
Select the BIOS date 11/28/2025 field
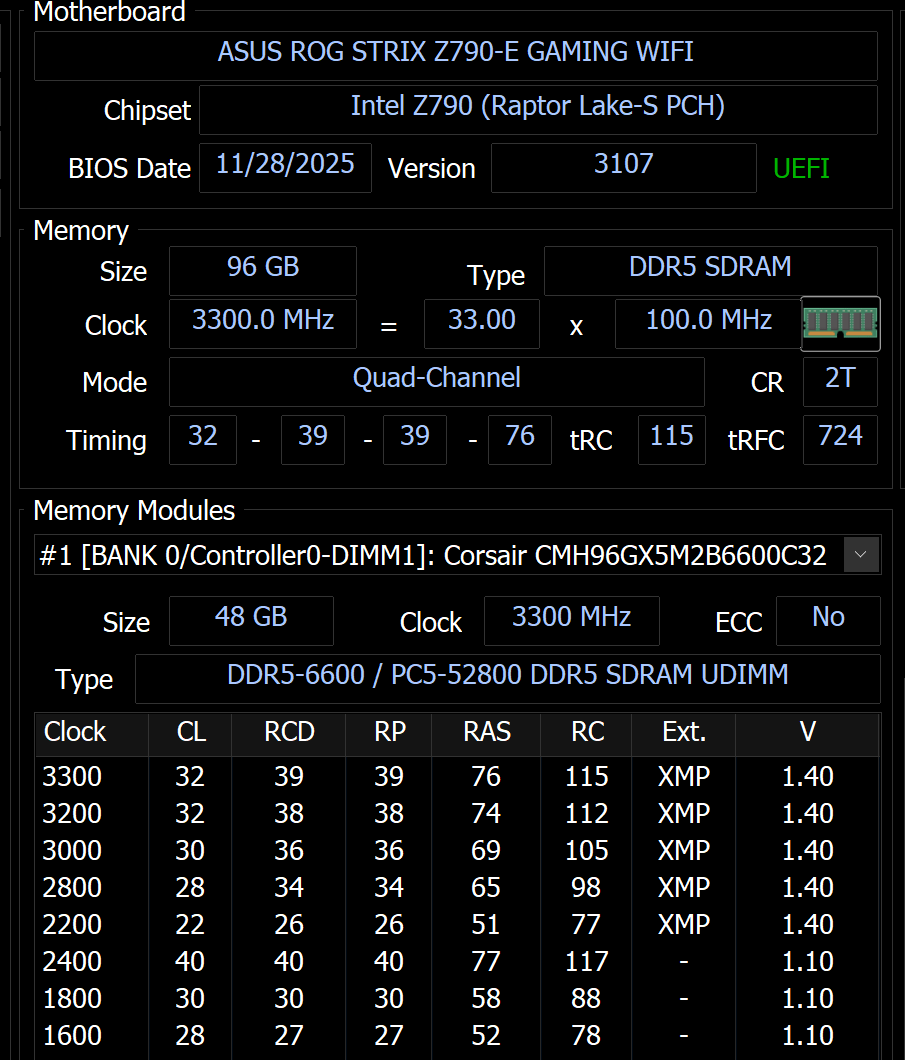coord(285,166)
